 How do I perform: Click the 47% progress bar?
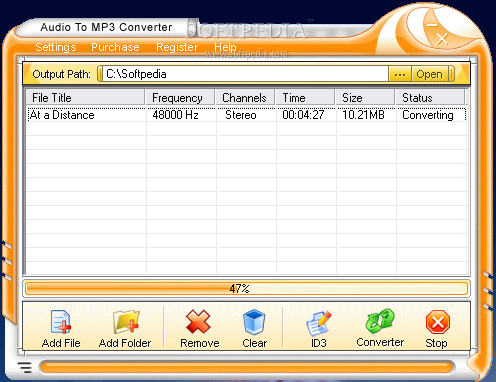[x=246, y=289]
